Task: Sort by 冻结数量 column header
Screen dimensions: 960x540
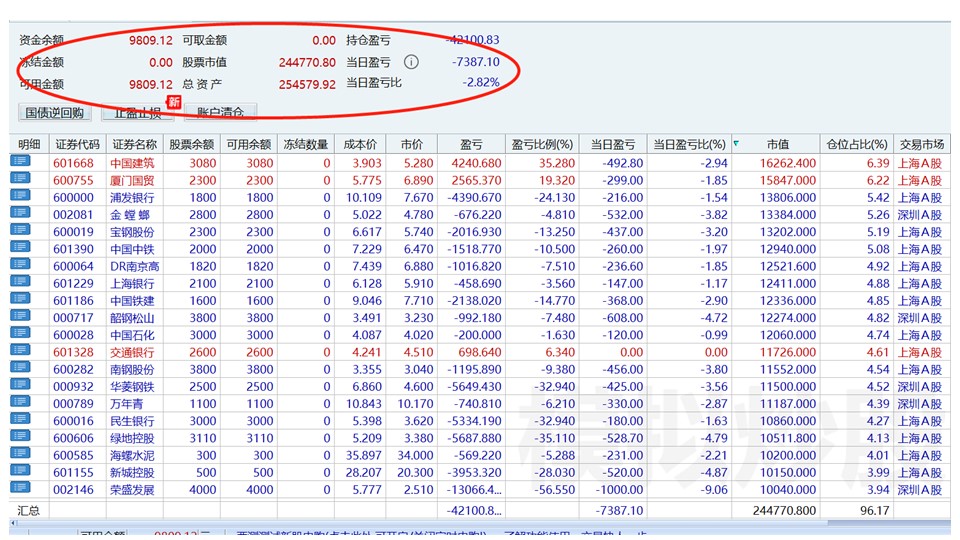Action: 306,144
